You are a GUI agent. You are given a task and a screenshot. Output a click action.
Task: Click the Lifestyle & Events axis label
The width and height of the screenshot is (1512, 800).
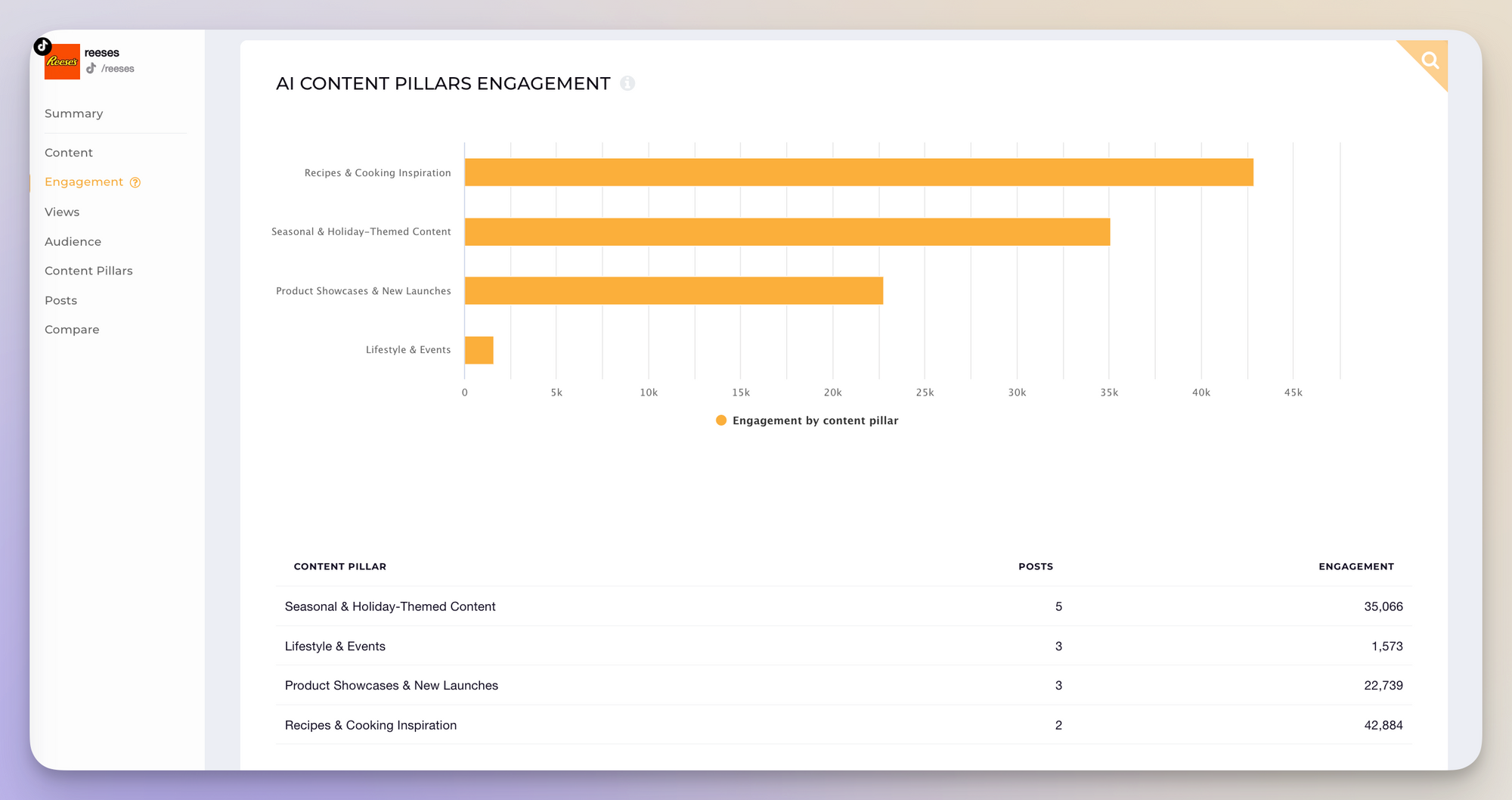(408, 350)
